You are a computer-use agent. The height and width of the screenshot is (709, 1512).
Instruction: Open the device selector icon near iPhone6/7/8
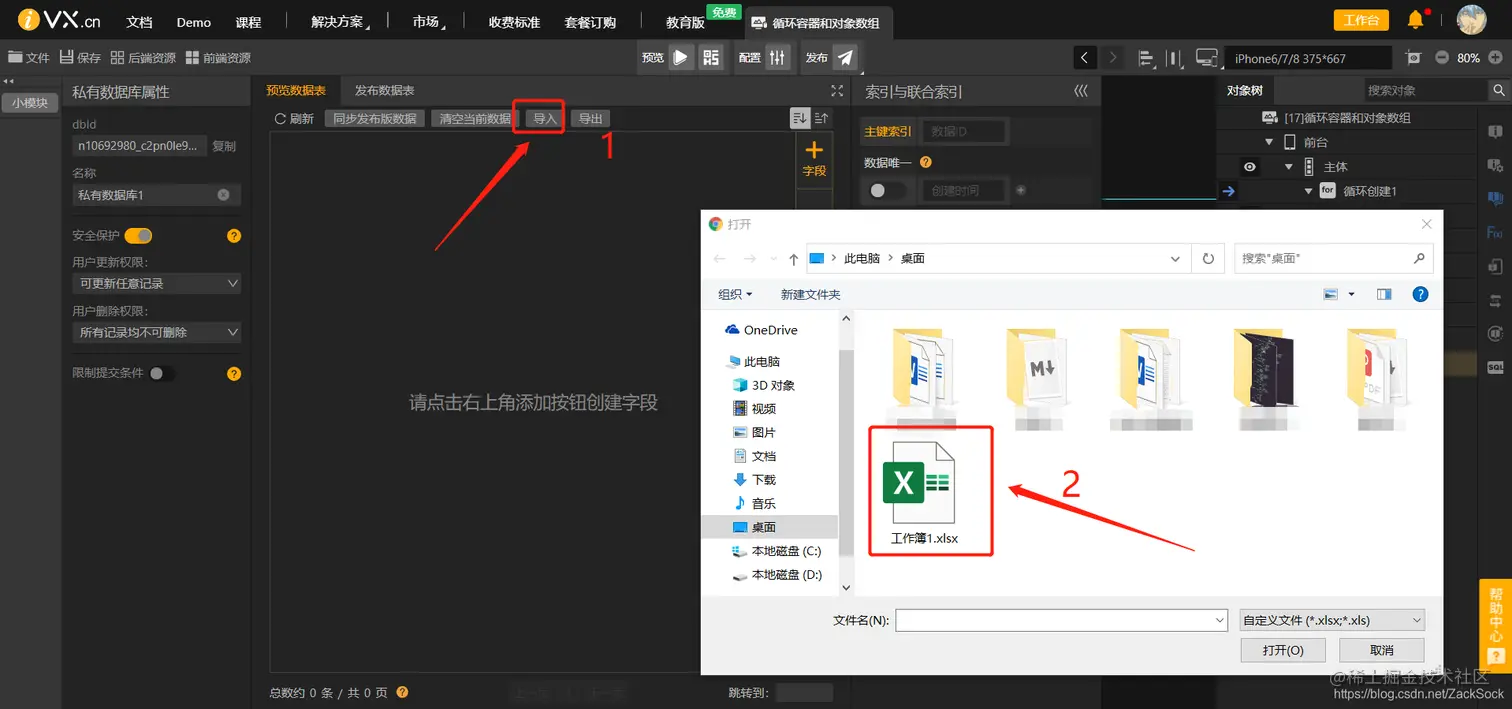coord(1206,57)
